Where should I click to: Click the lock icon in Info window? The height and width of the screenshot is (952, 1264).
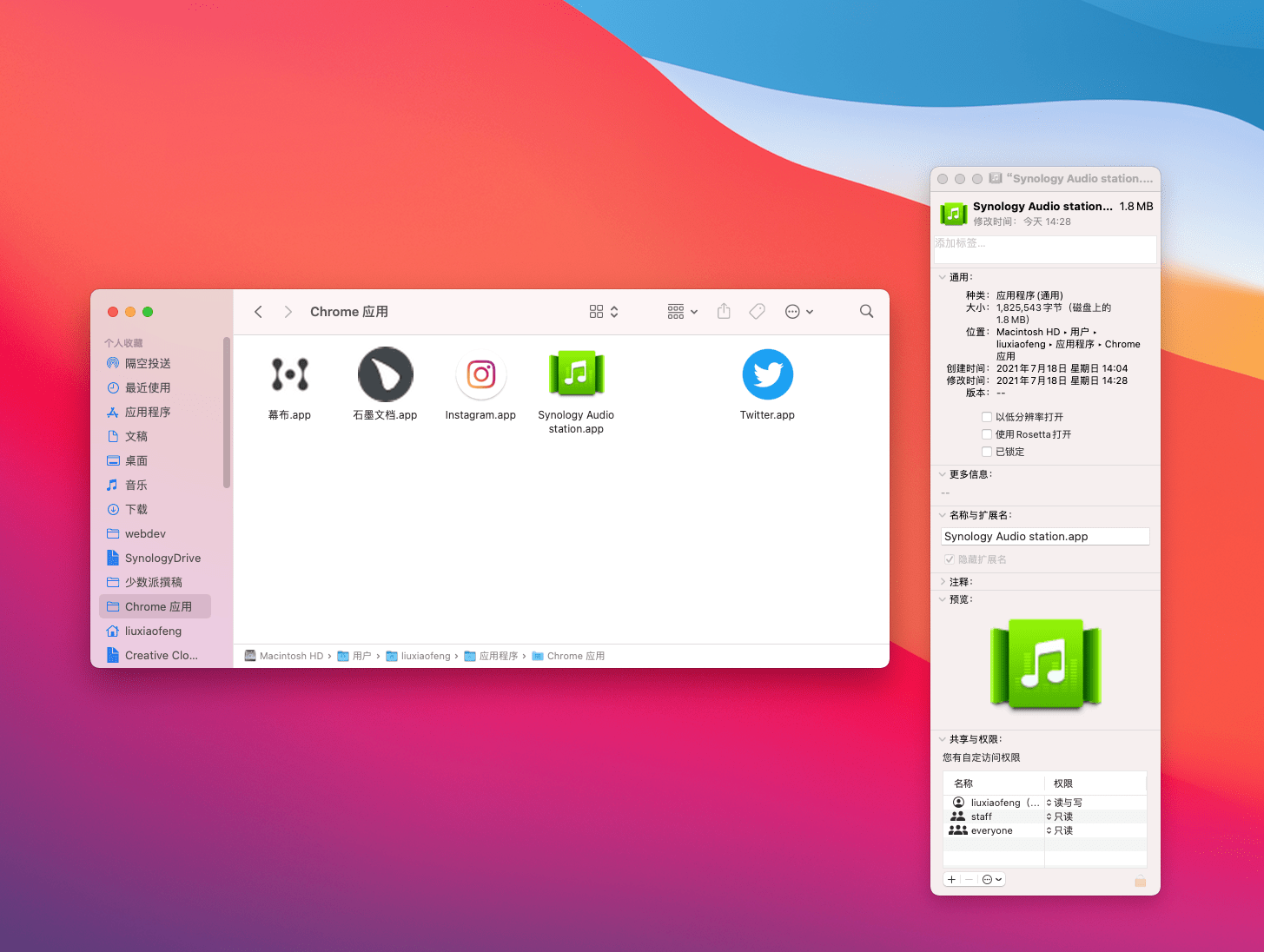[1141, 881]
